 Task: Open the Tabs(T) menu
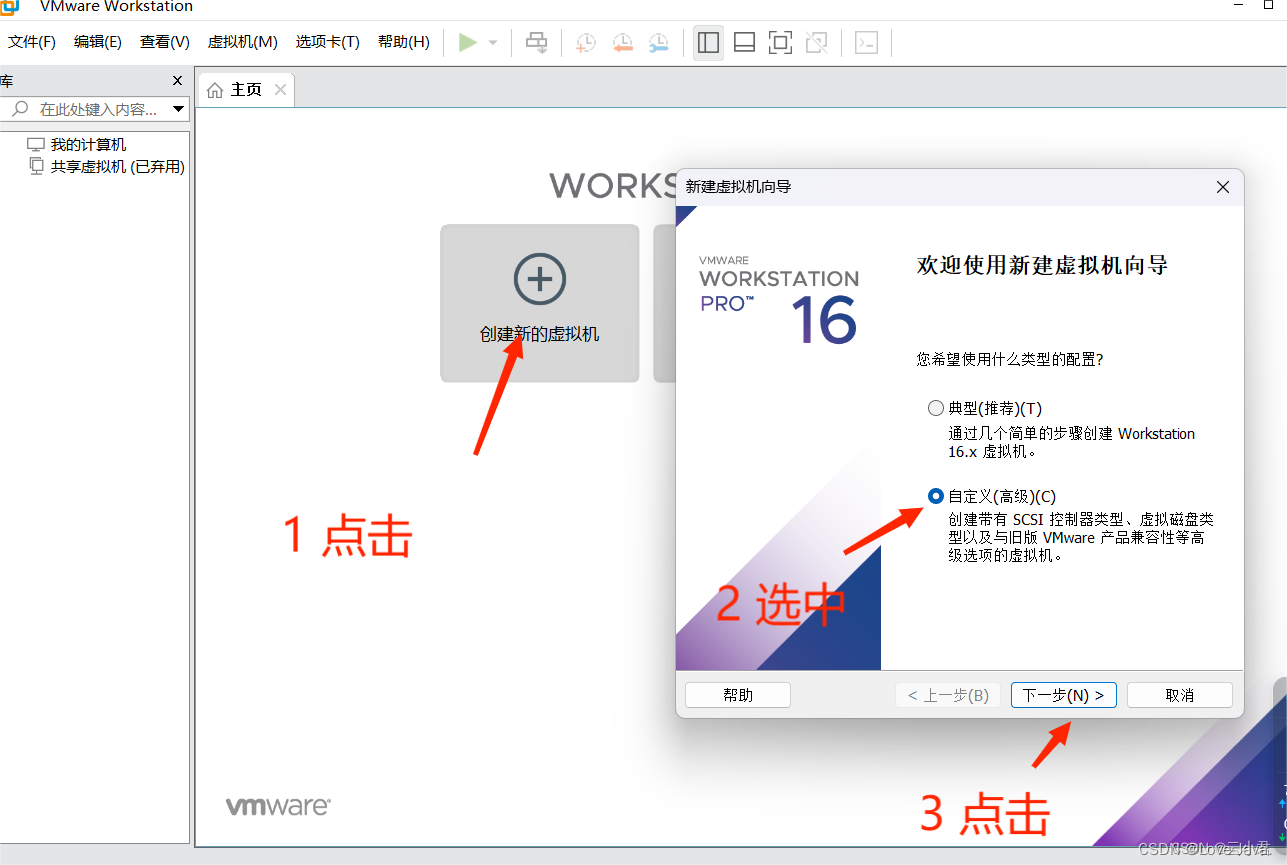click(x=327, y=42)
